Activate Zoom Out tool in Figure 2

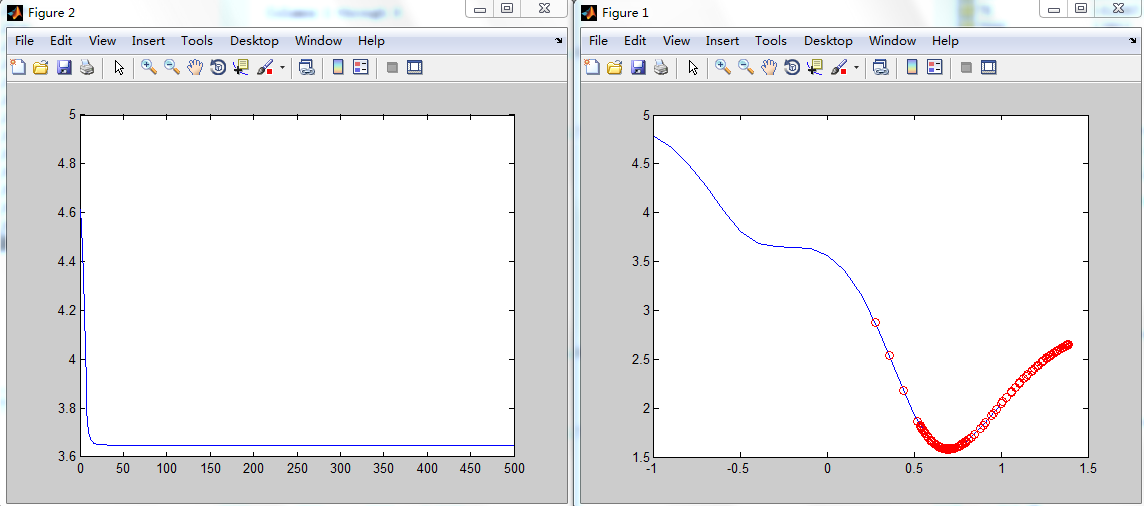click(171, 68)
